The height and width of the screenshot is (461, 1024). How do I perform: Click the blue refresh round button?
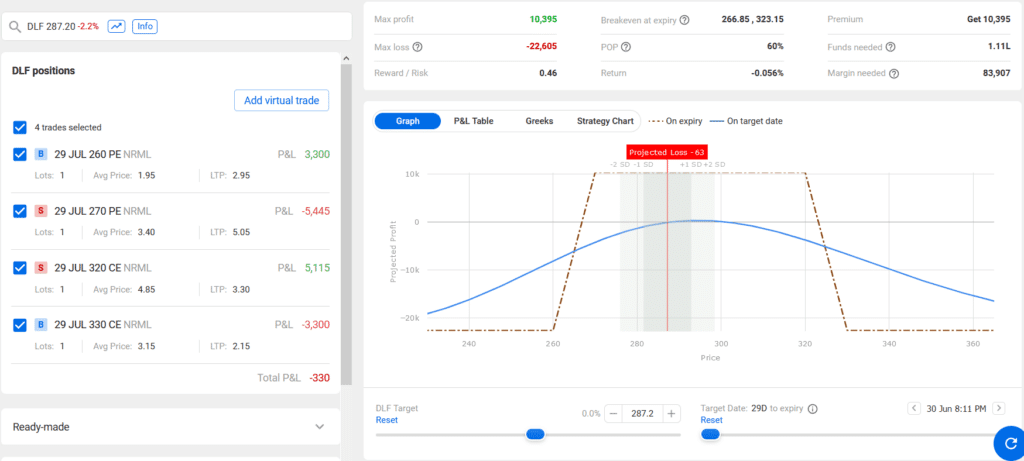pyautogui.click(x=1011, y=444)
